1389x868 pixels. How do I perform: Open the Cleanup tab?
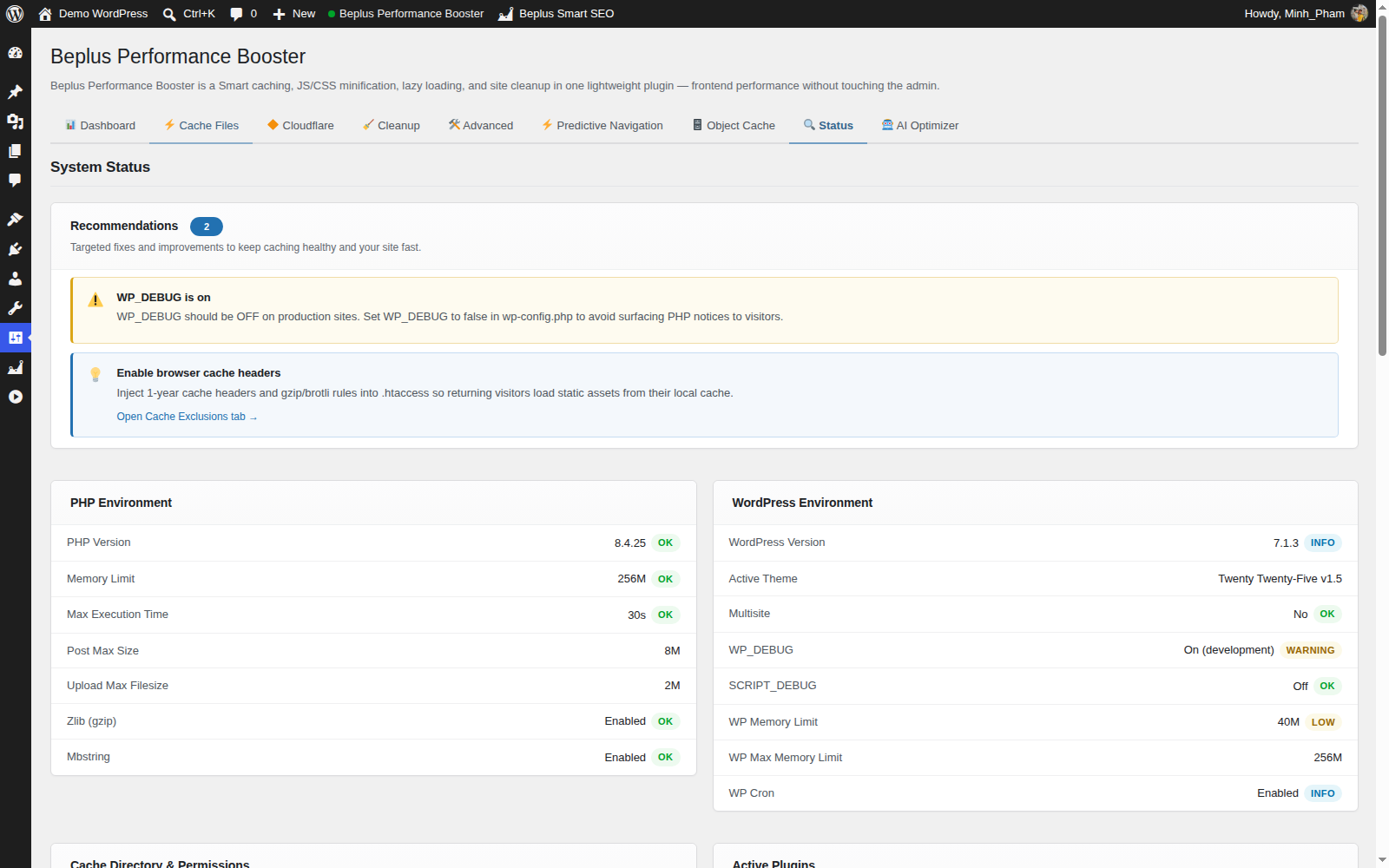point(392,126)
